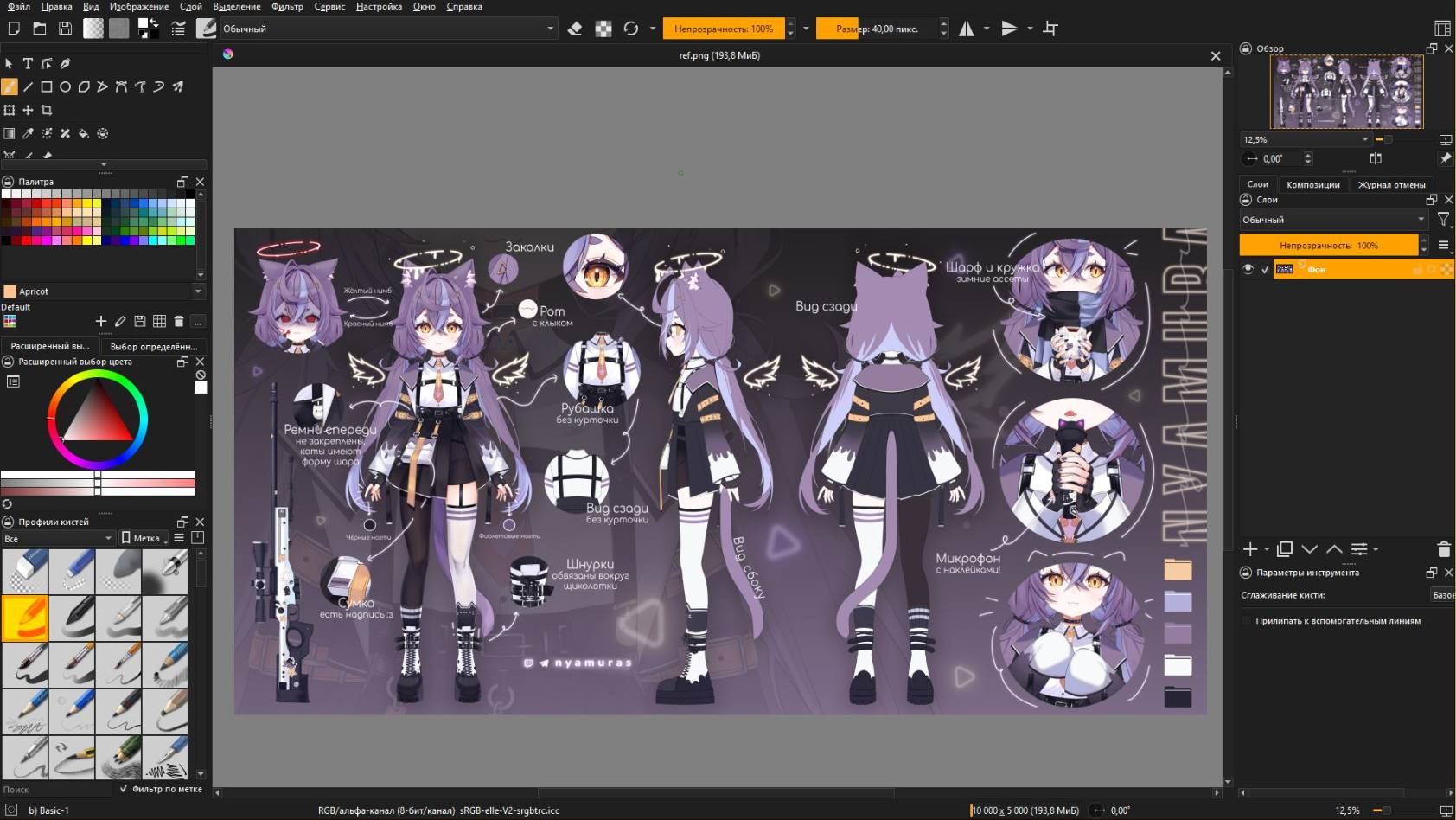
Task: Select the Gradient tool
Action: [x=9, y=133]
